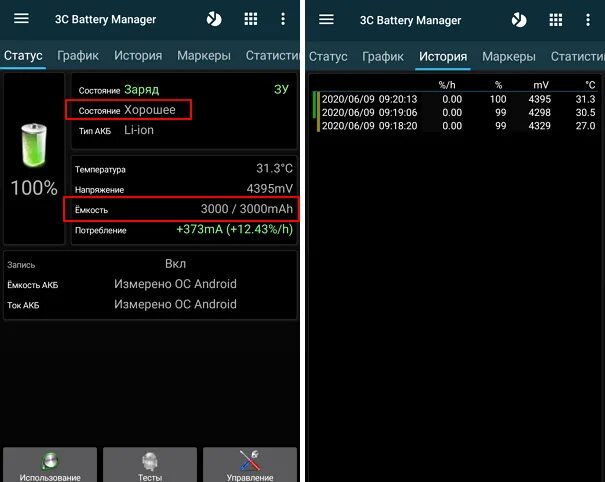This screenshot has width=605, height=482.
Task: Tap consumption value +373mA (+12.43%/h)
Action: pos(235,229)
